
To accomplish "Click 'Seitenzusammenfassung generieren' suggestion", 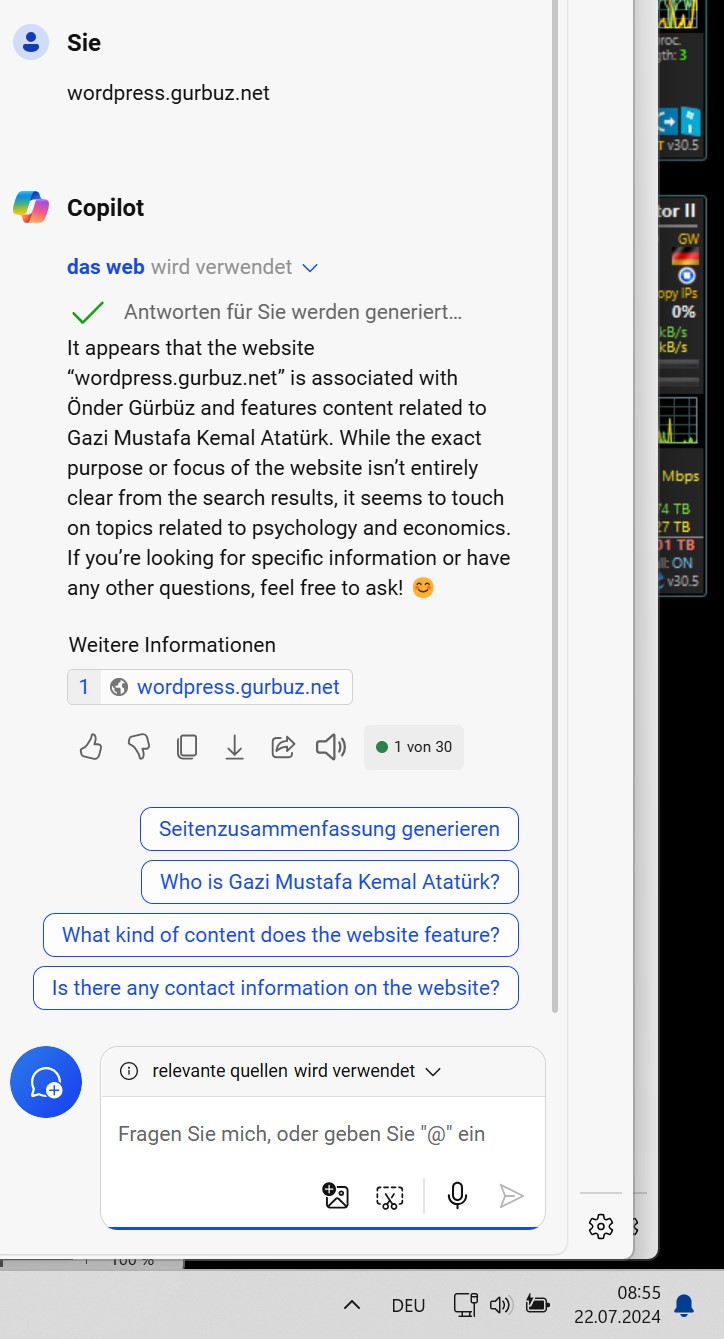I will coord(330,829).
